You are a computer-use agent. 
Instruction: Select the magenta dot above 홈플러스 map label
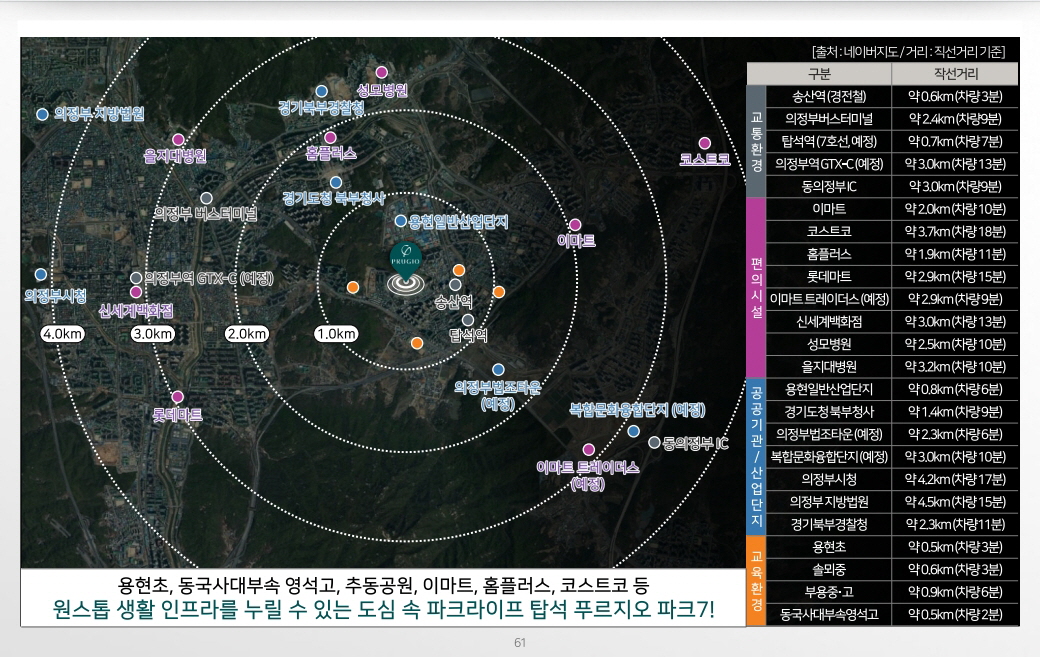click(x=330, y=137)
